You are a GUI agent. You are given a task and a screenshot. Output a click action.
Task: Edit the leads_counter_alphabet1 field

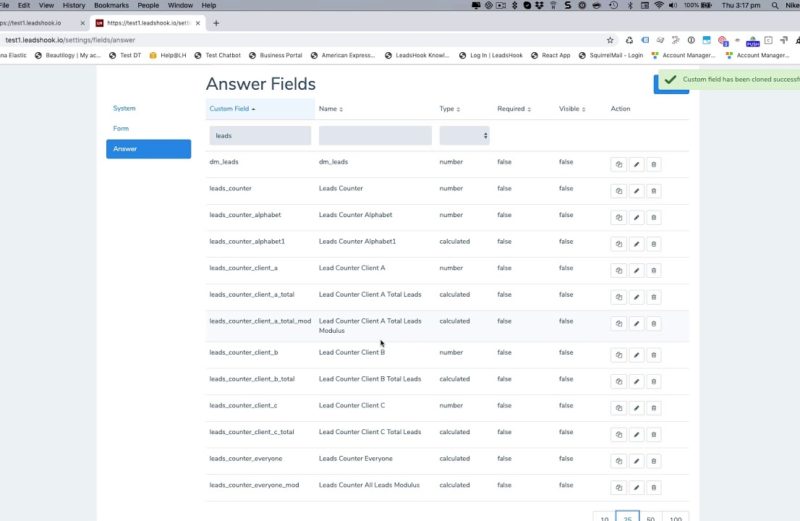tap(636, 244)
